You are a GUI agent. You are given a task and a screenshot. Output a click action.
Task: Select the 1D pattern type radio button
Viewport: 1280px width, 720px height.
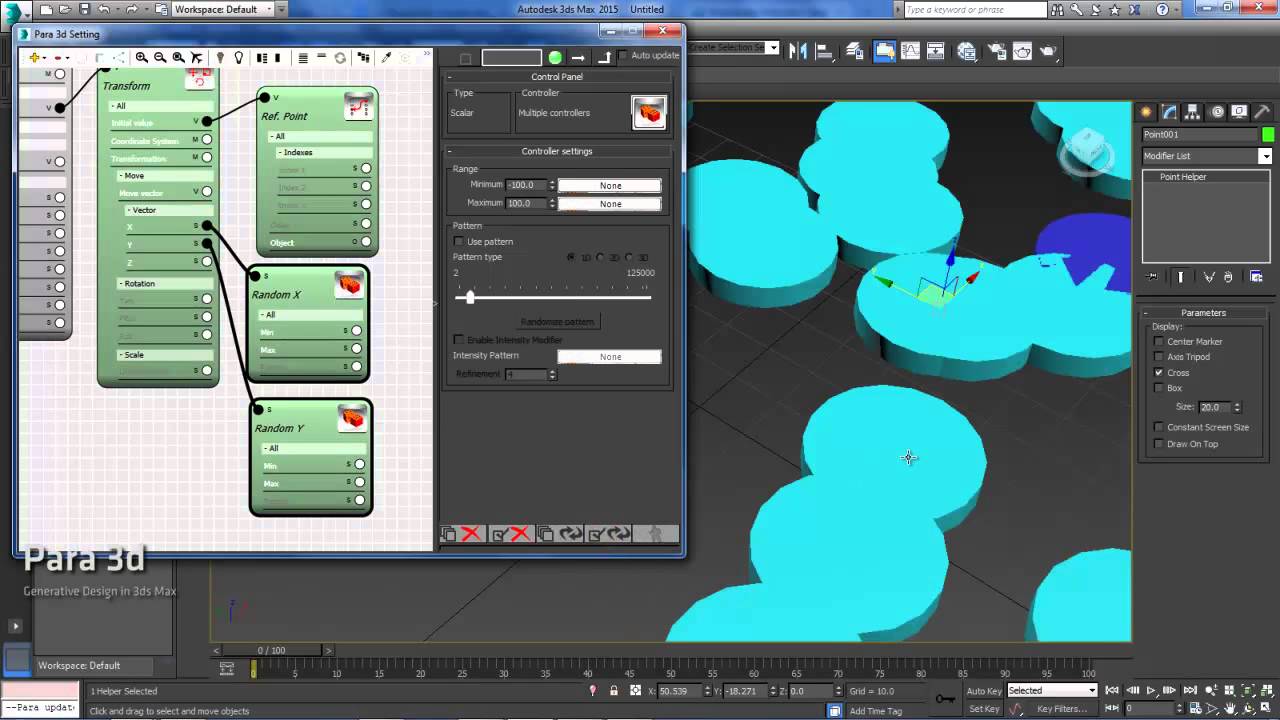coord(571,257)
